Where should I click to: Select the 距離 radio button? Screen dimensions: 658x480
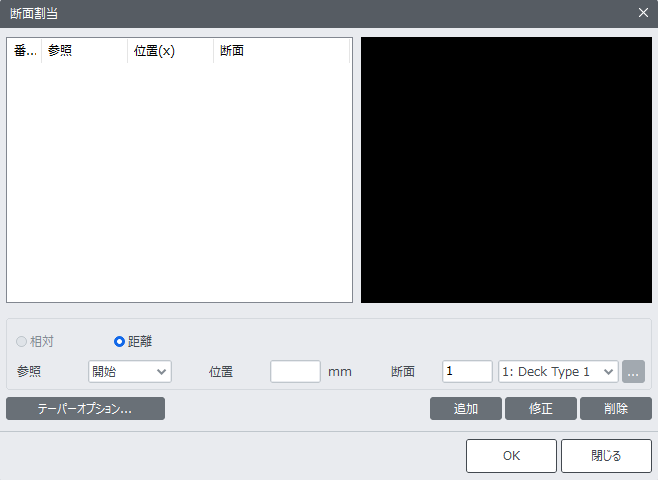(x=119, y=342)
